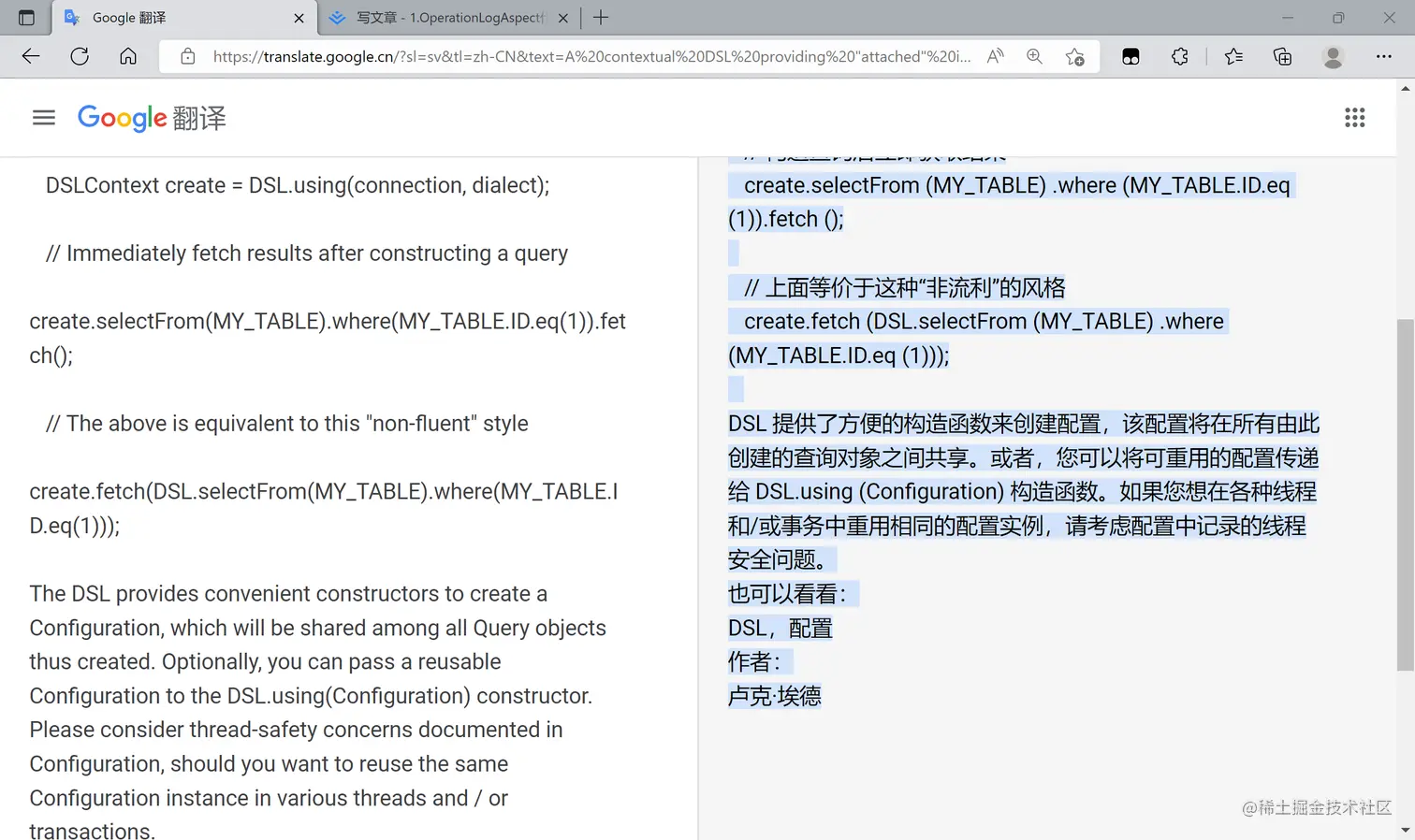The width and height of the screenshot is (1415, 840).
Task: Click the translated line '上面等价于这种“非流利”的风格'
Action: coord(905,287)
